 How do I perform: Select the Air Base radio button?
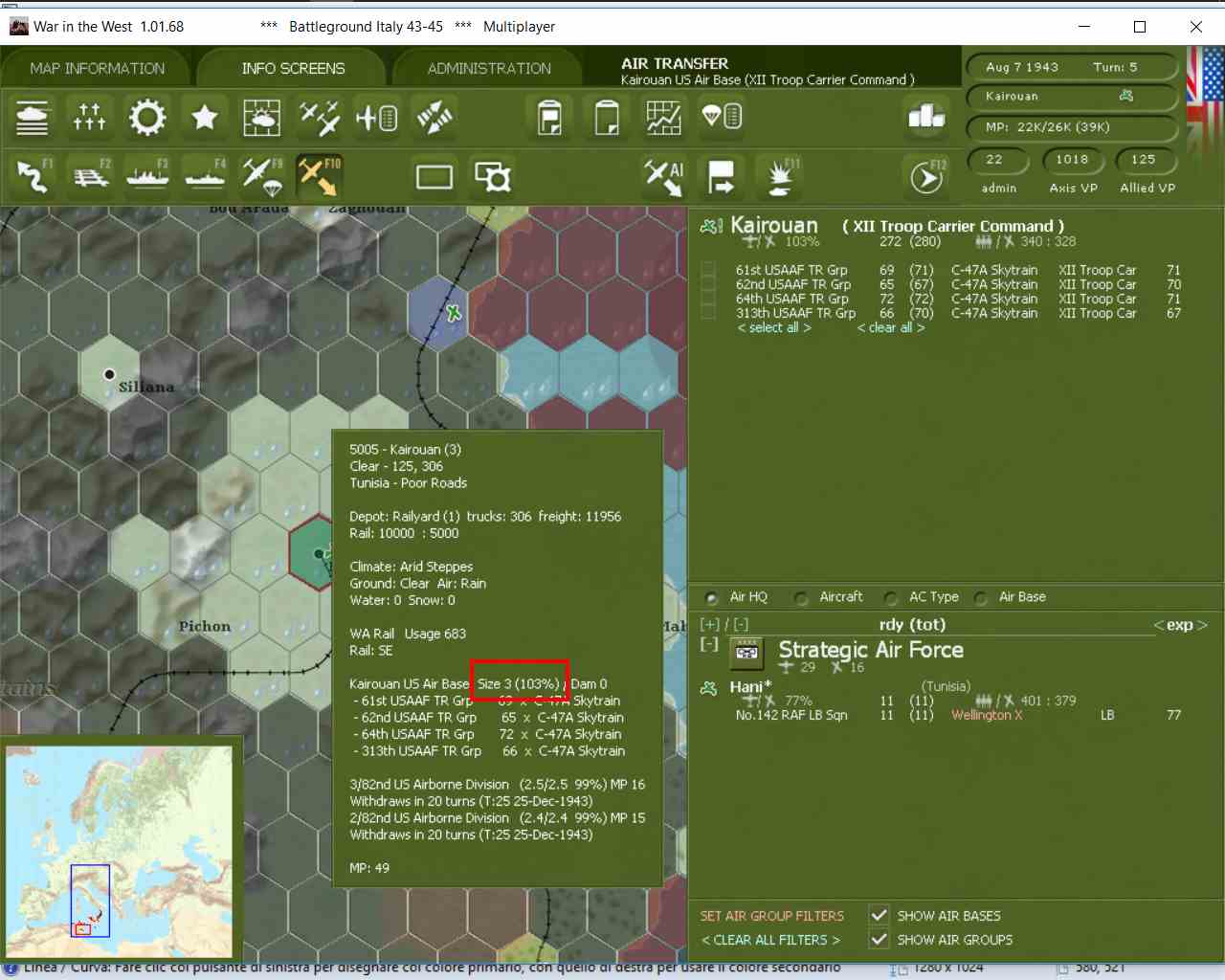coord(981,598)
